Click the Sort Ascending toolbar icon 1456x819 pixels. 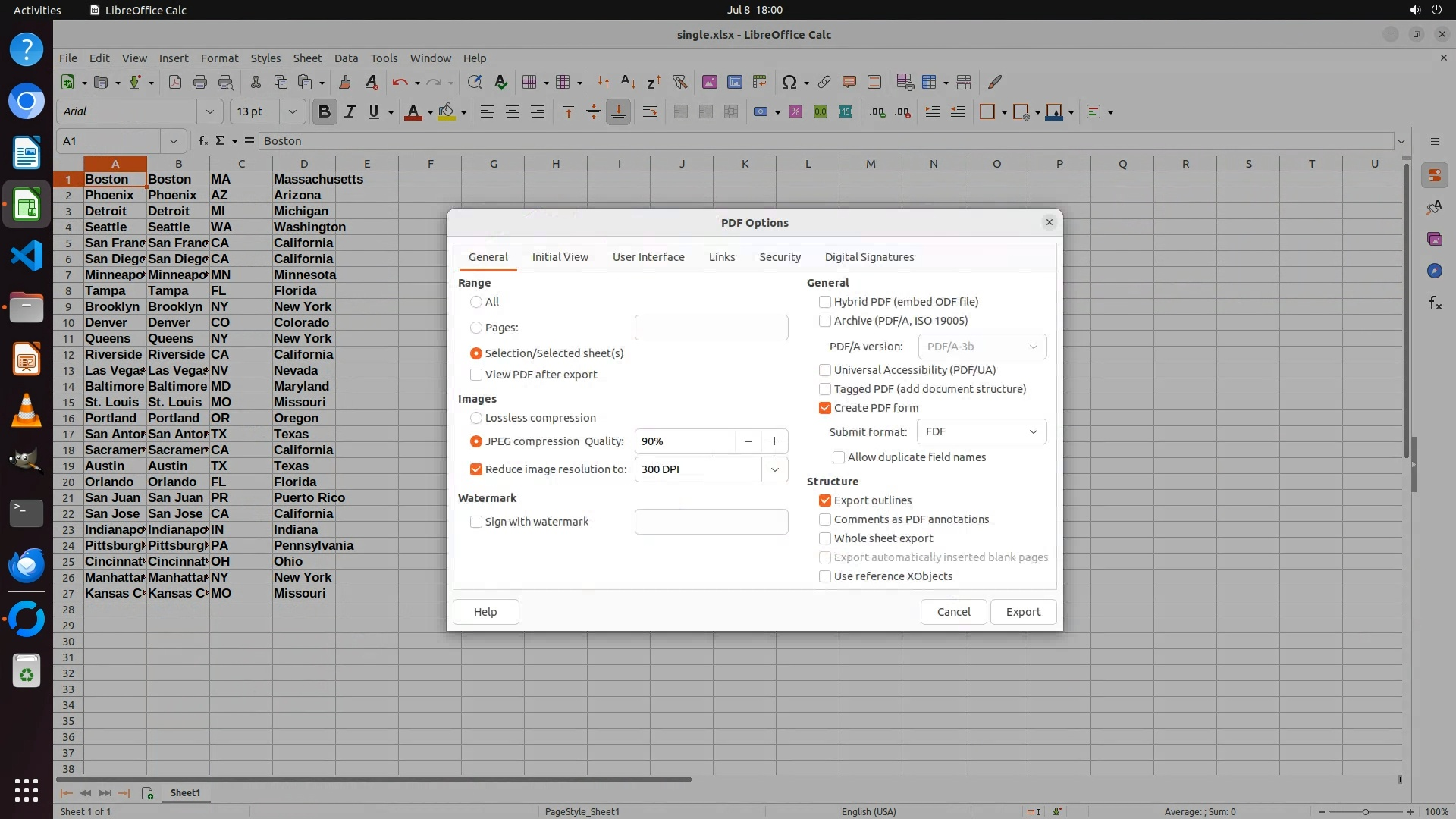(x=628, y=82)
